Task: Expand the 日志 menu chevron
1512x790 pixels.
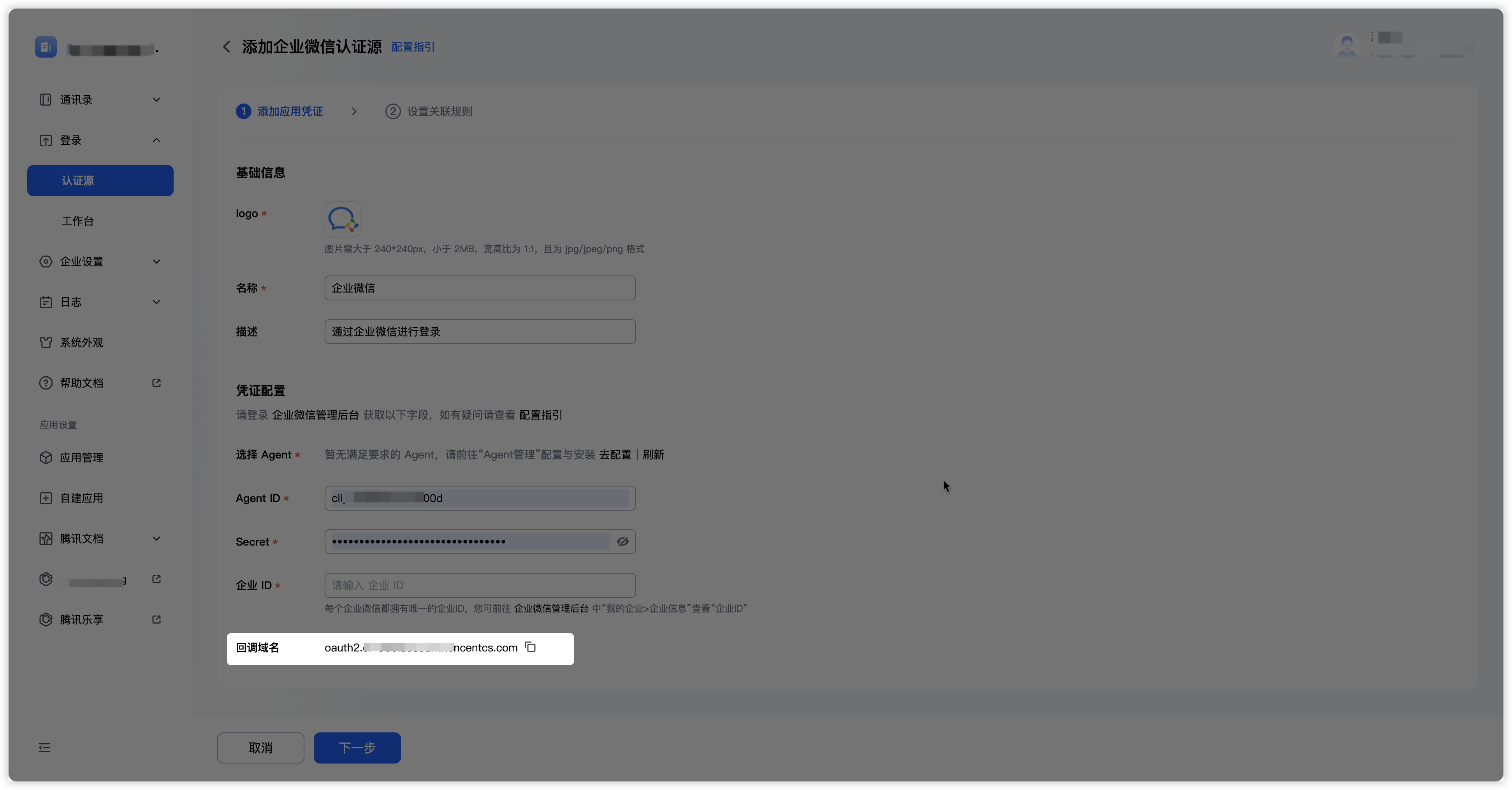Action: tap(157, 302)
